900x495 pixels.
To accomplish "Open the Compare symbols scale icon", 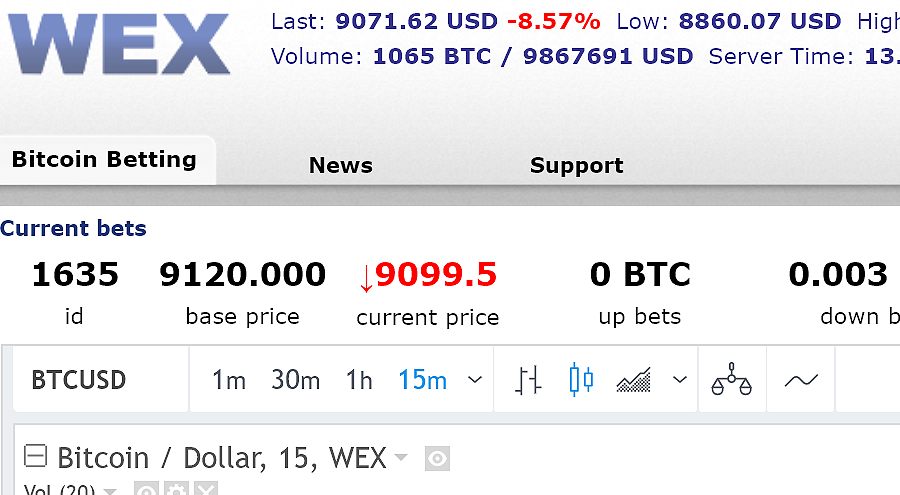I will [x=731, y=380].
